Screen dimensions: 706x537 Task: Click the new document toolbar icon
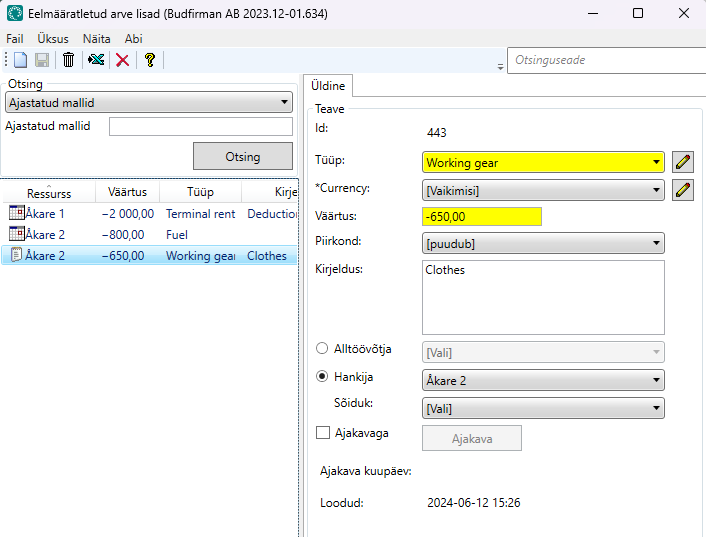pos(20,60)
